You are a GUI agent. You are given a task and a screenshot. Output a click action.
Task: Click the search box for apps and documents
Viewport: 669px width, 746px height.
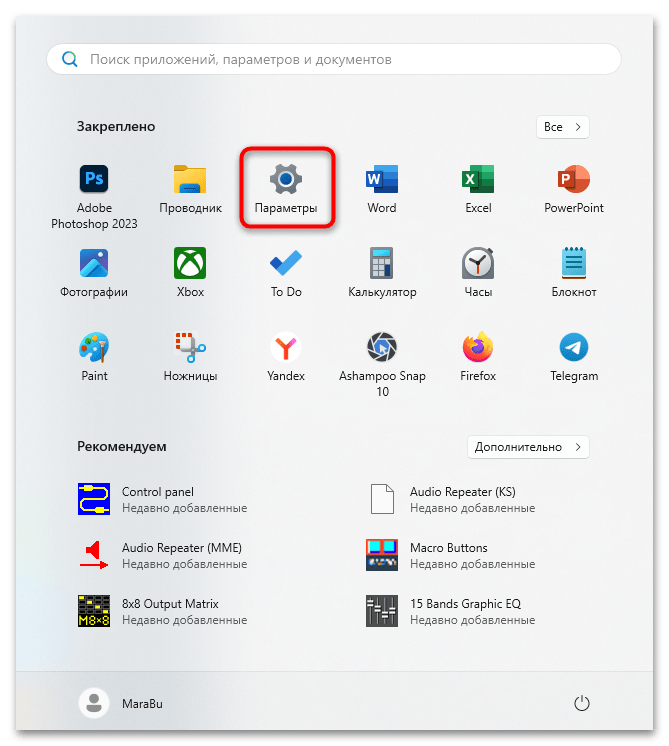(334, 60)
